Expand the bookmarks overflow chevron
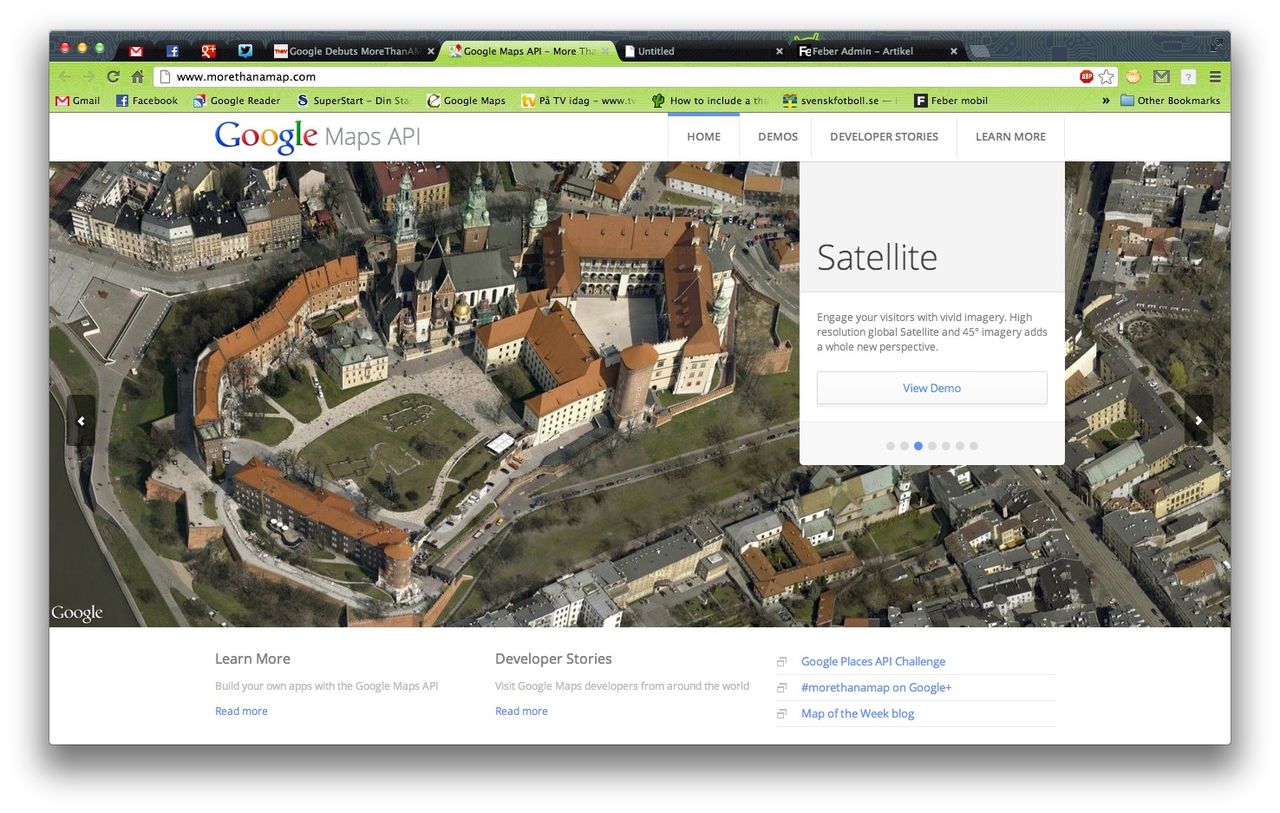 [1106, 100]
